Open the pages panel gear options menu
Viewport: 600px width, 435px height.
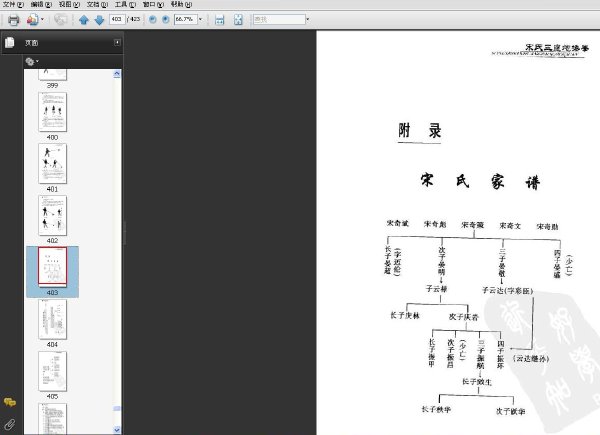click(32, 61)
